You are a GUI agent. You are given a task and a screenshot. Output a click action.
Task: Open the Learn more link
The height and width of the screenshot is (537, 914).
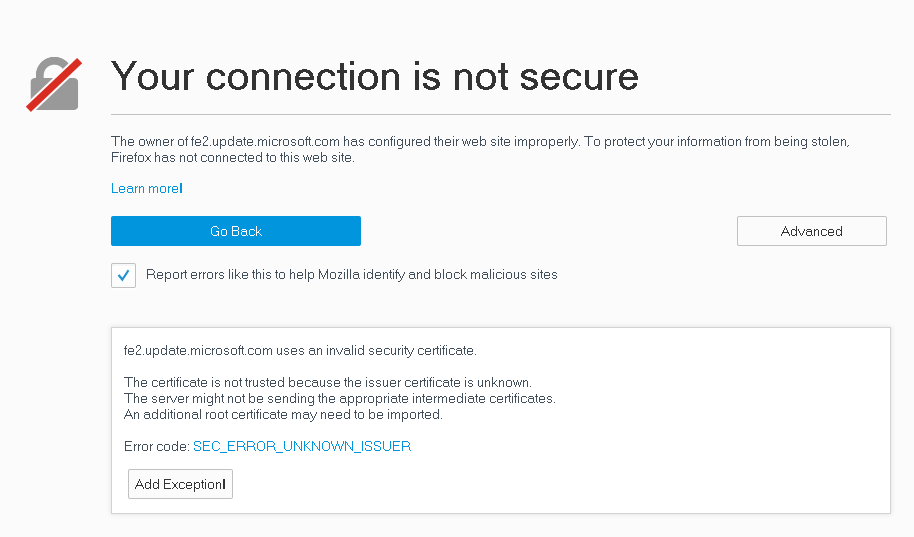point(147,188)
